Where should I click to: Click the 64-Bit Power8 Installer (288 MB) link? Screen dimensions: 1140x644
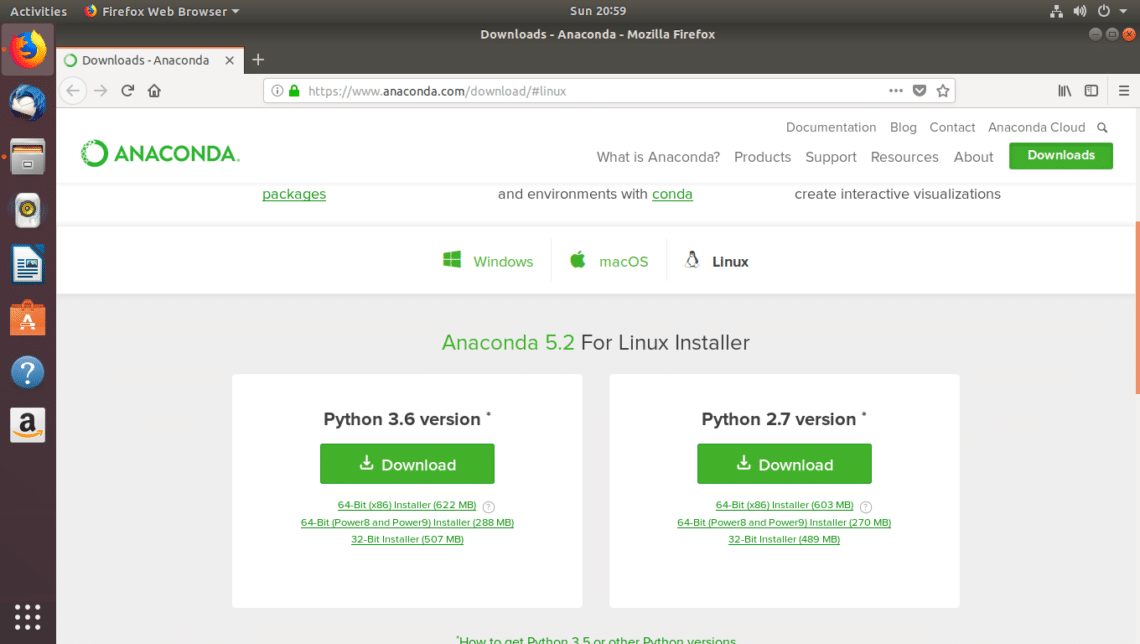point(407,523)
